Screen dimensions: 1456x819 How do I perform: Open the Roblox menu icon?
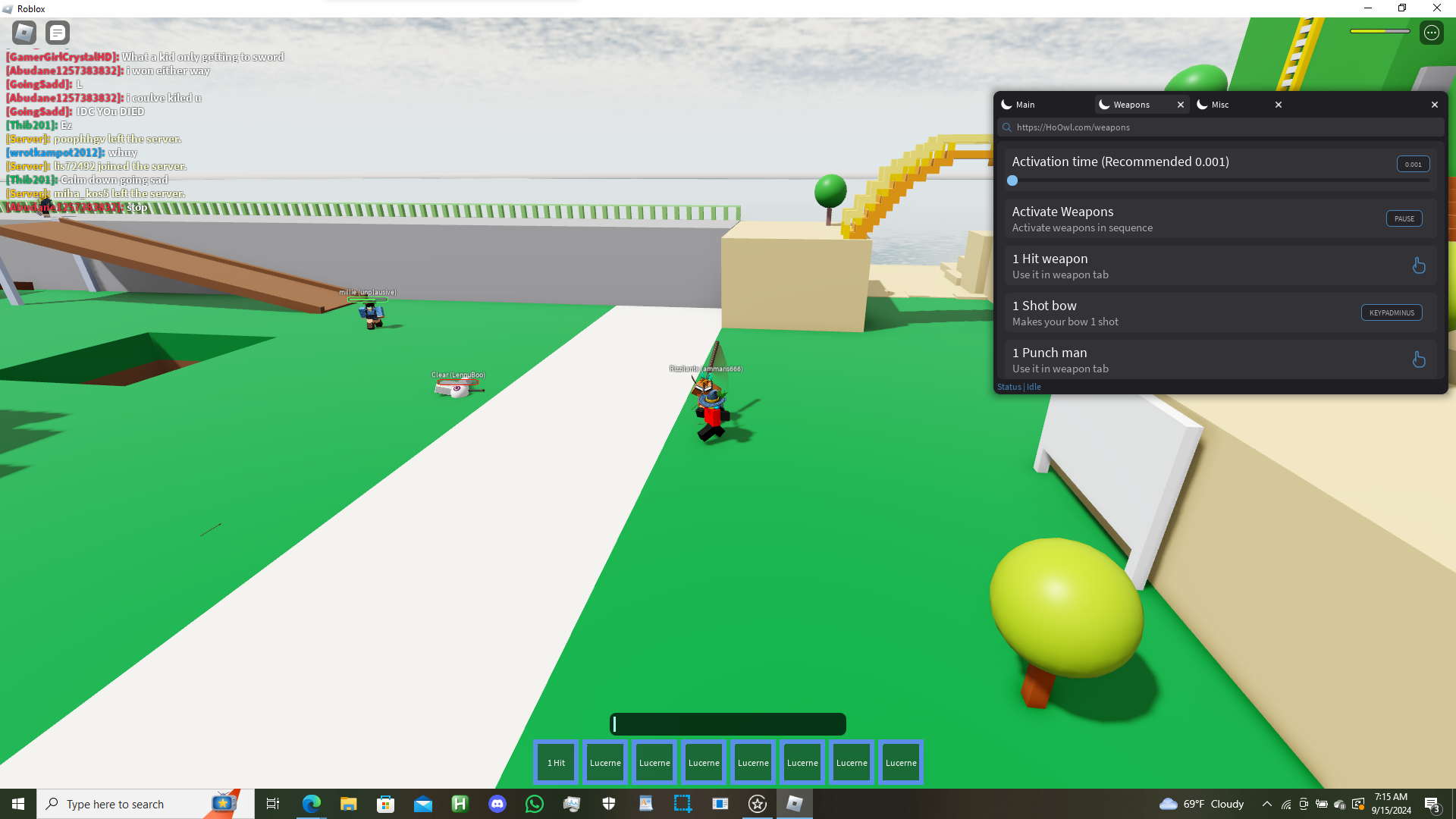tap(24, 33)
